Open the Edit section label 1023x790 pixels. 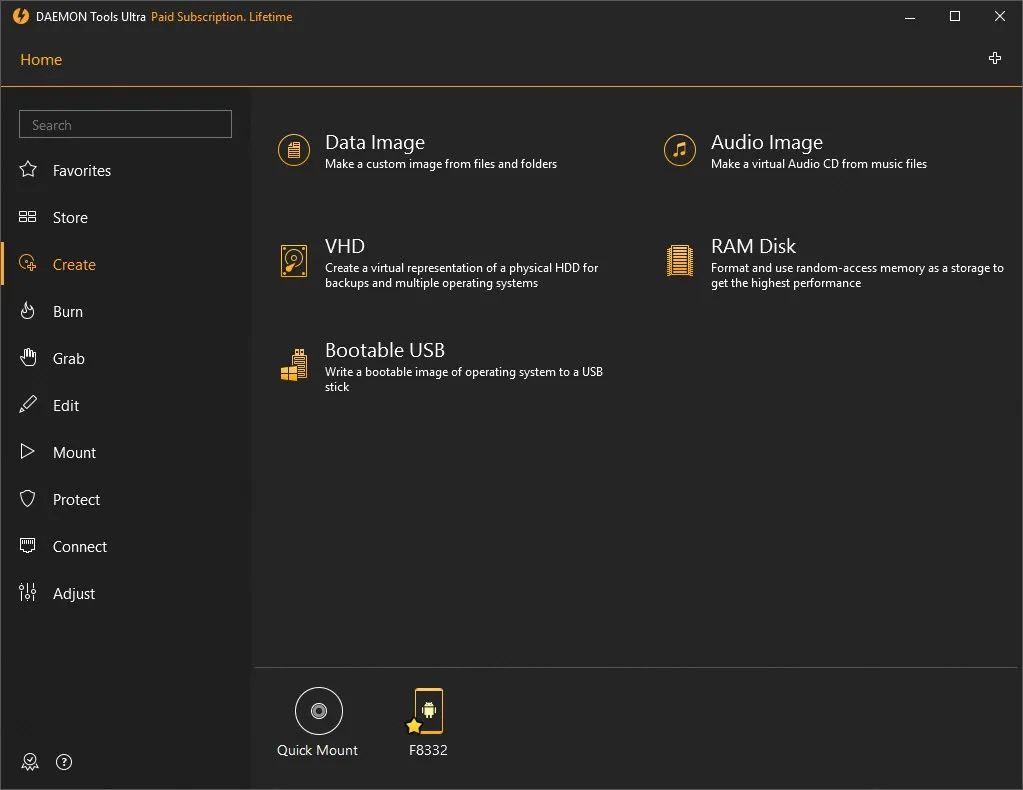pyautogui.click(x=66, y=406)
